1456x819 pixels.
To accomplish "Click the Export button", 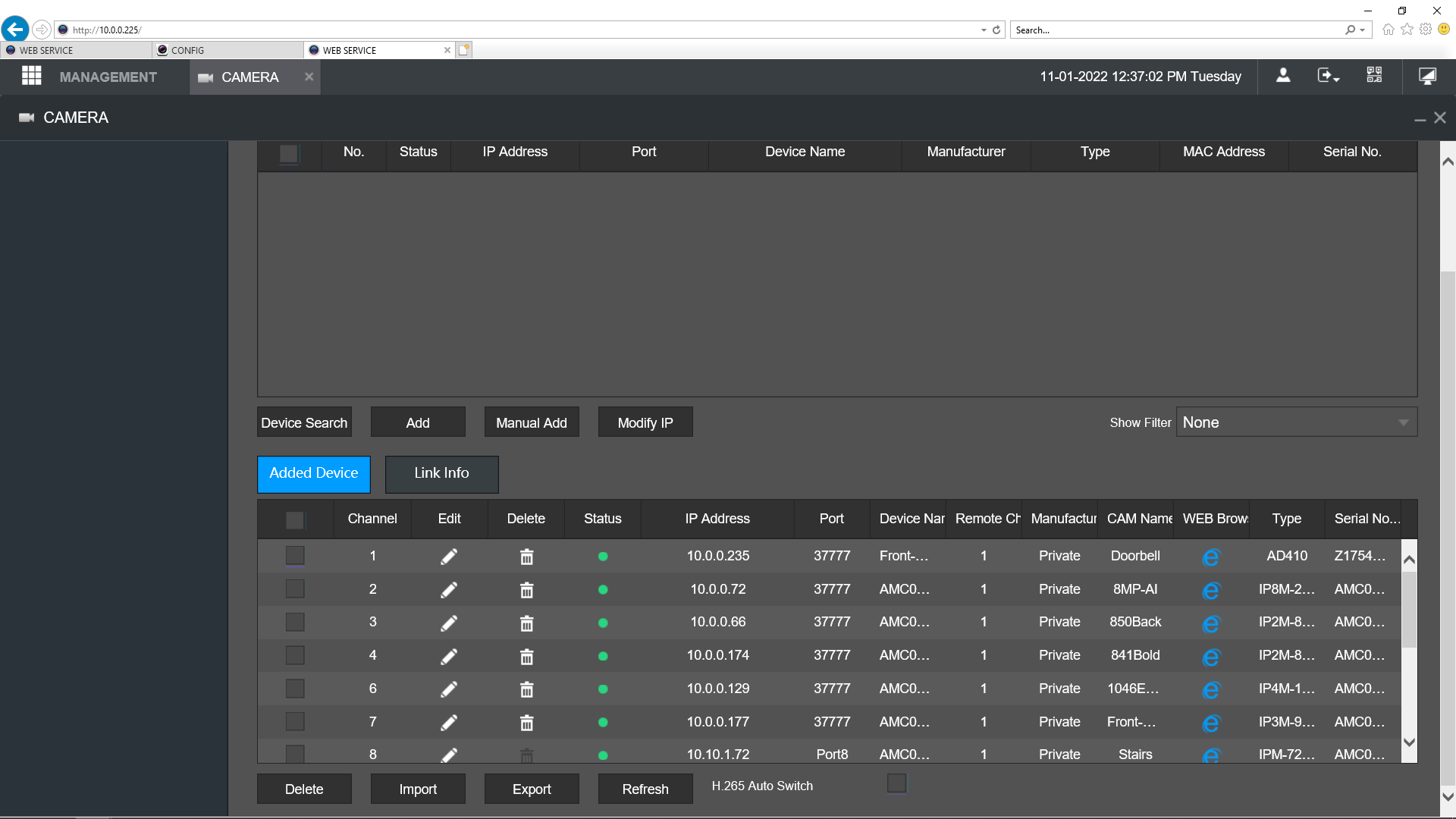I will 532,789.
